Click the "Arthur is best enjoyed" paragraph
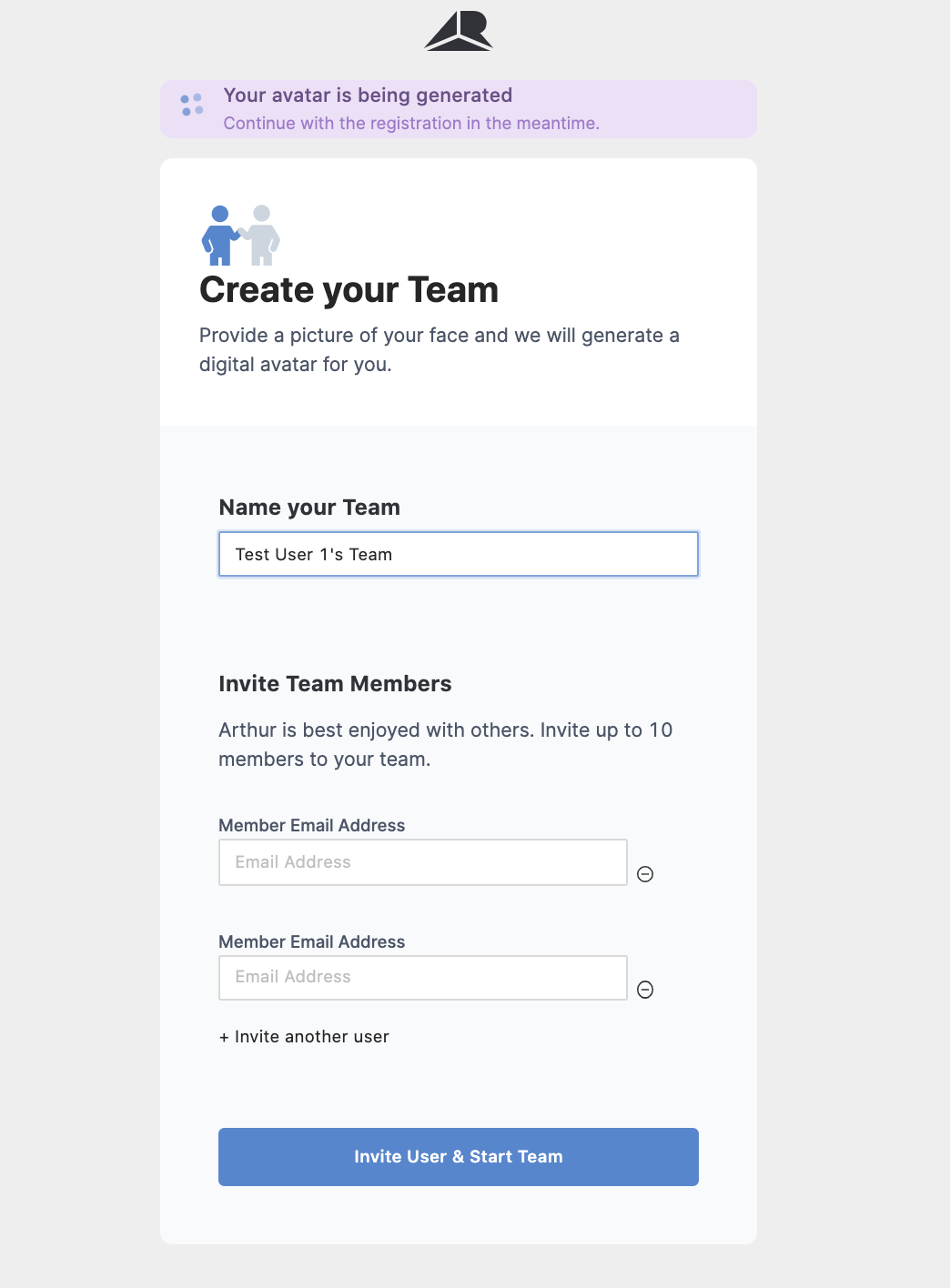 coord(445,744)
